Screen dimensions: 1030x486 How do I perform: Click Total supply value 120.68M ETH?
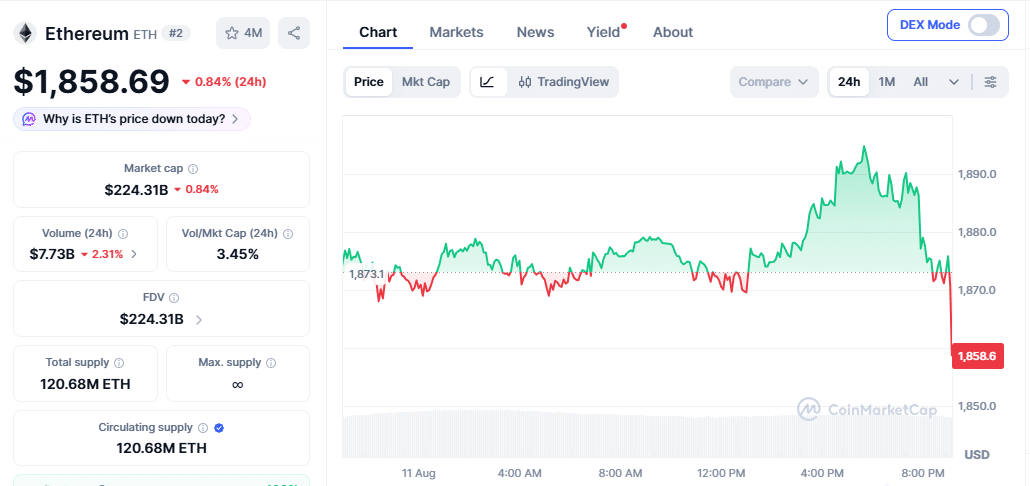(85, 384)
